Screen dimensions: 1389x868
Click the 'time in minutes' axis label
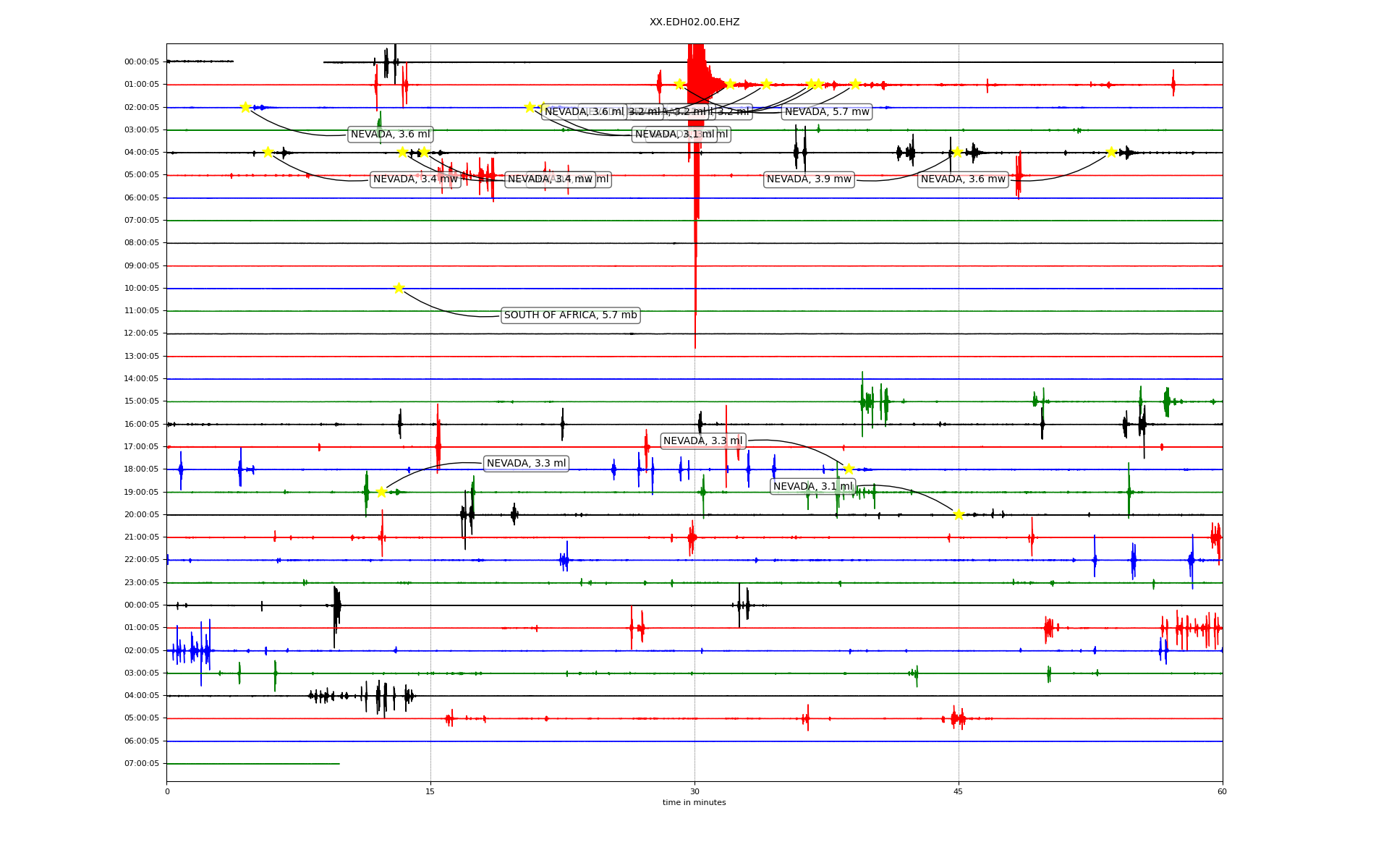pos(694,802)
